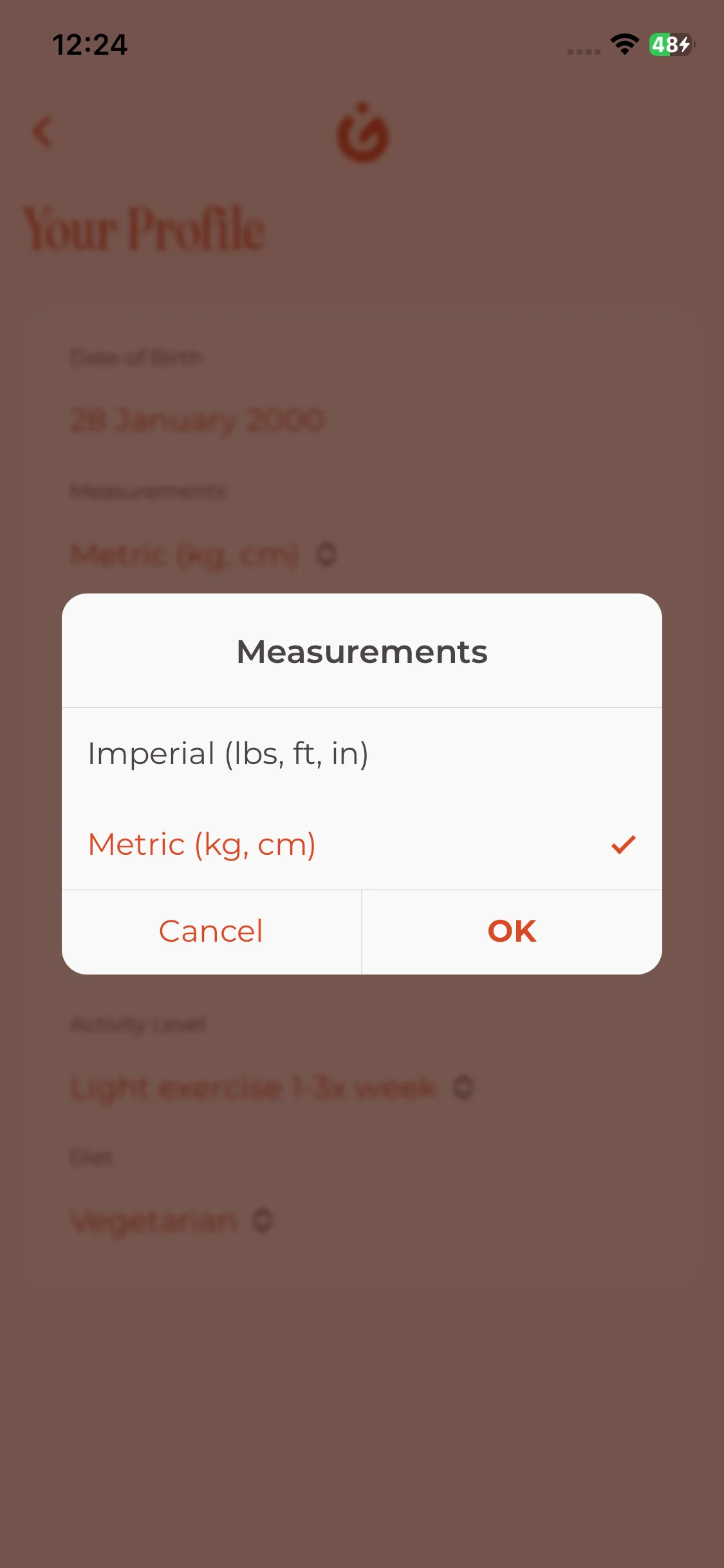Screen dimensions: 724x1568
Task: Tap the up-down arrows beside Vegetarian
Action: coord(263,1220)
